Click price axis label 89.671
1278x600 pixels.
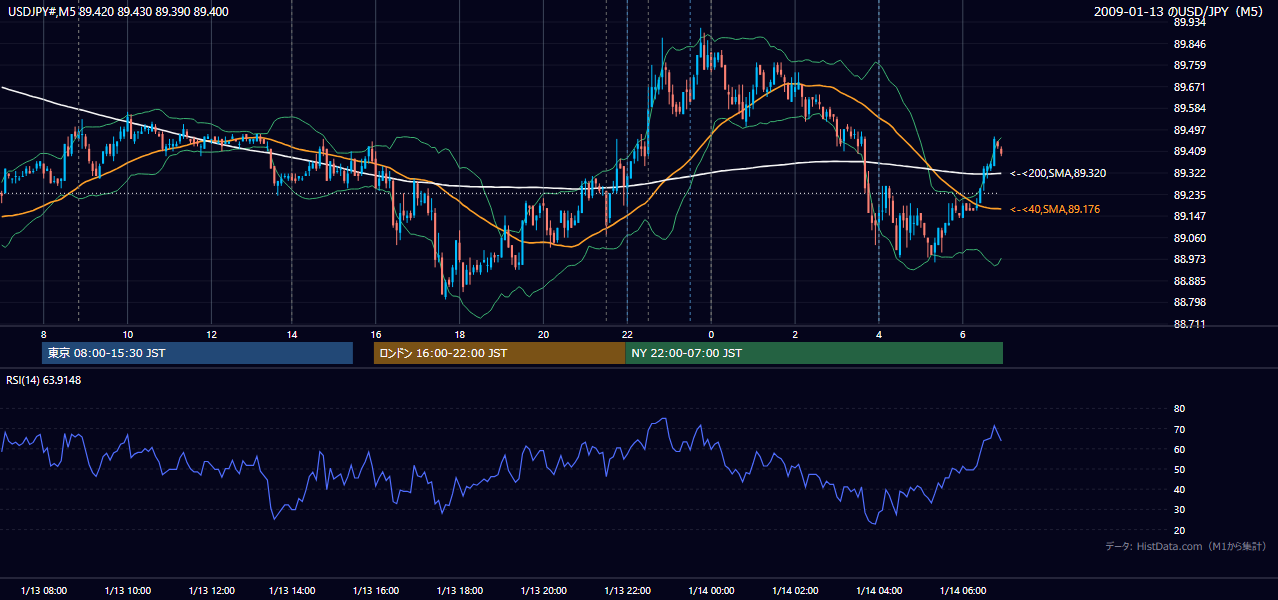1189,87
